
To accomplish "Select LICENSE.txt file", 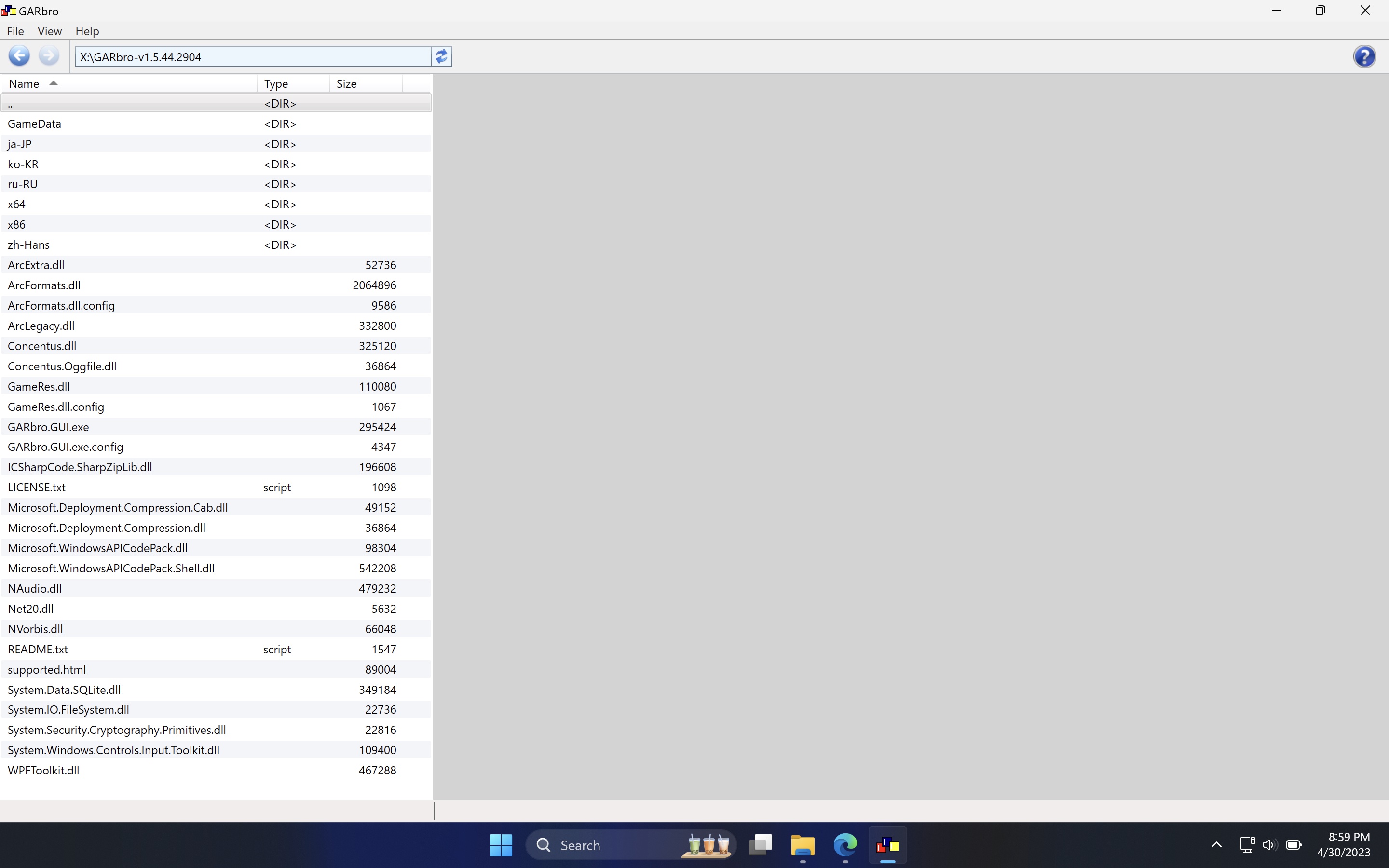I will [216, 488].
